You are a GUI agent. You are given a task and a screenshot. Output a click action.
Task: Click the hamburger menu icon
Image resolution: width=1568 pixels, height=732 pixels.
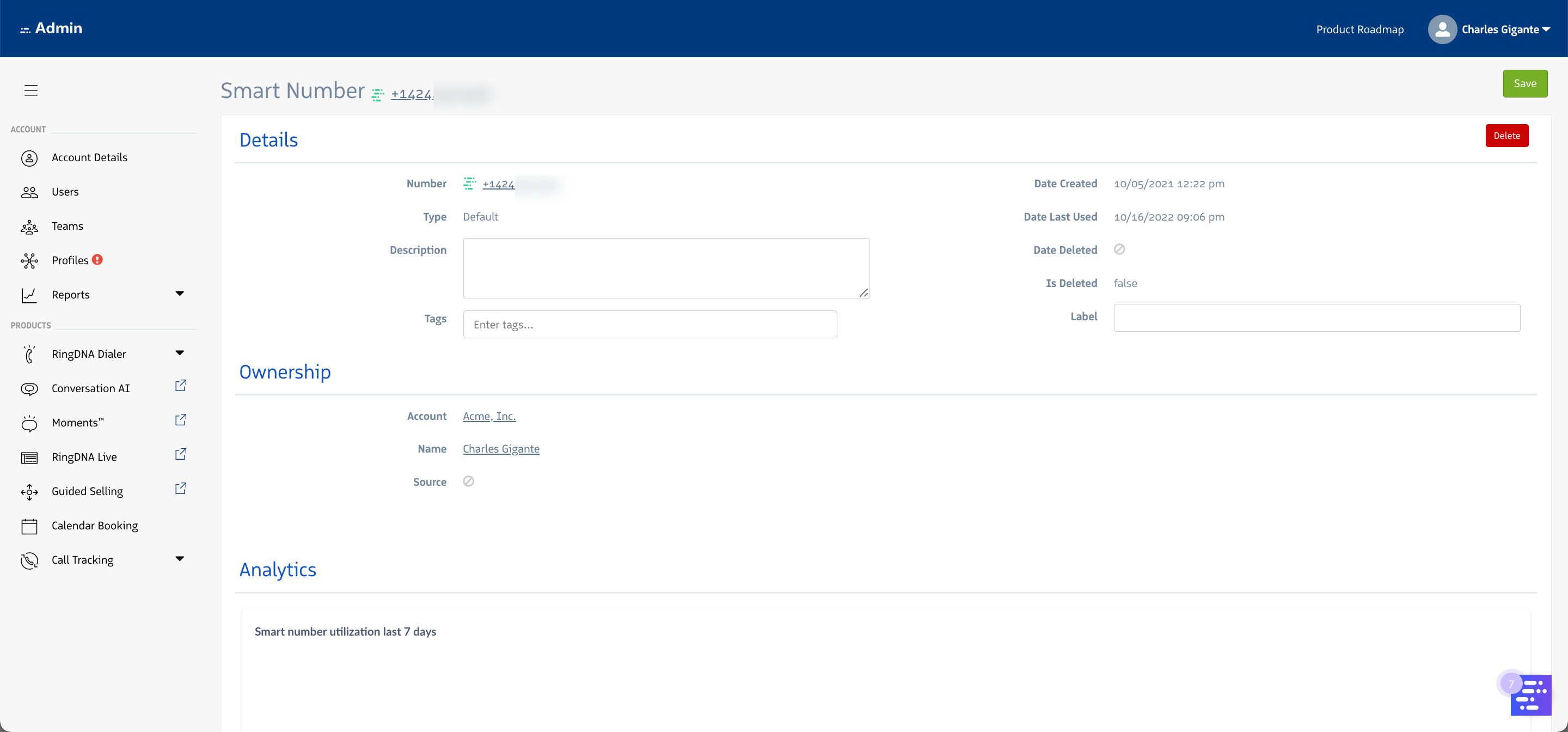click(31, 90)
